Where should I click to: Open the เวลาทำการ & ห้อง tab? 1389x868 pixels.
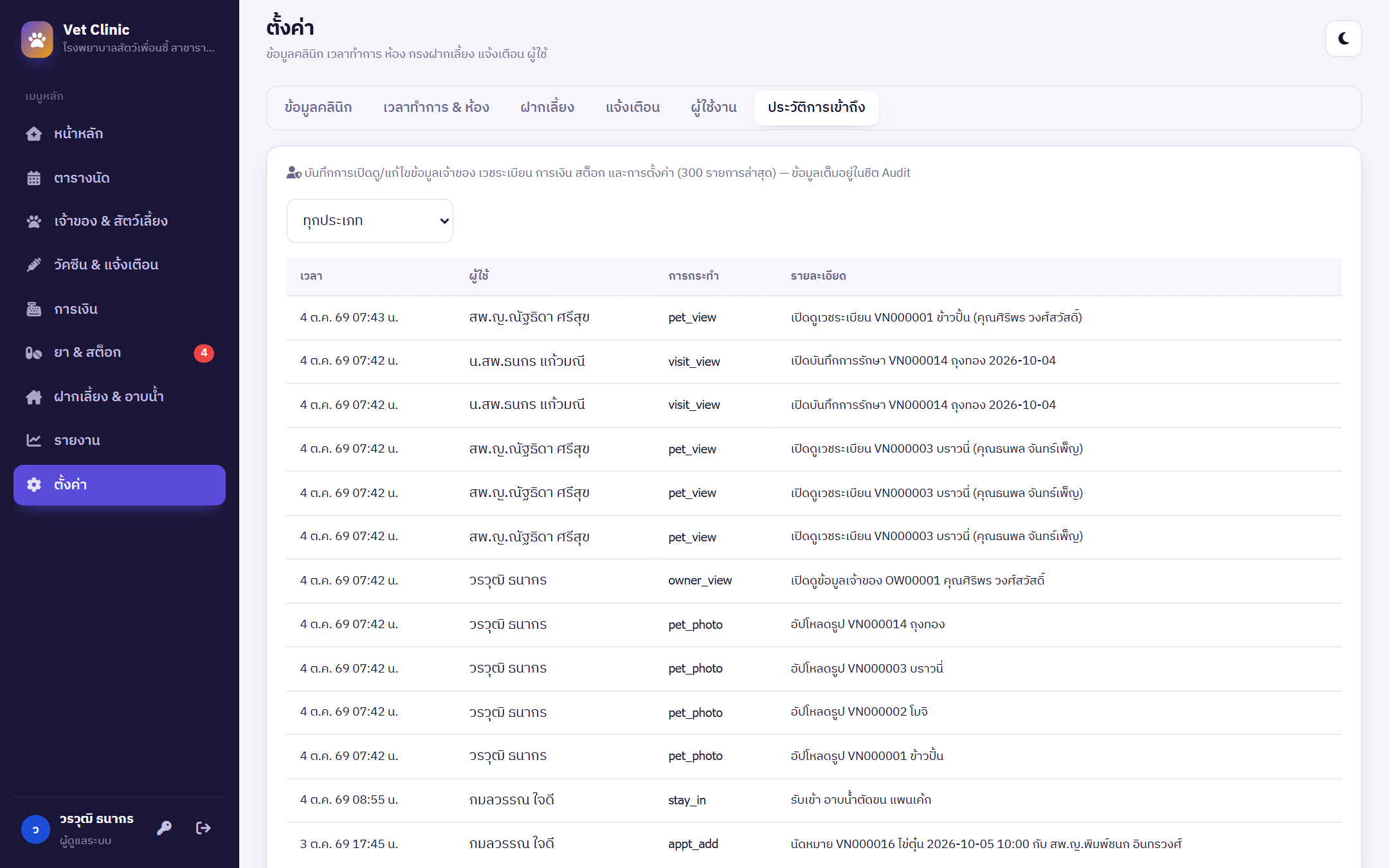pos(436,107)
